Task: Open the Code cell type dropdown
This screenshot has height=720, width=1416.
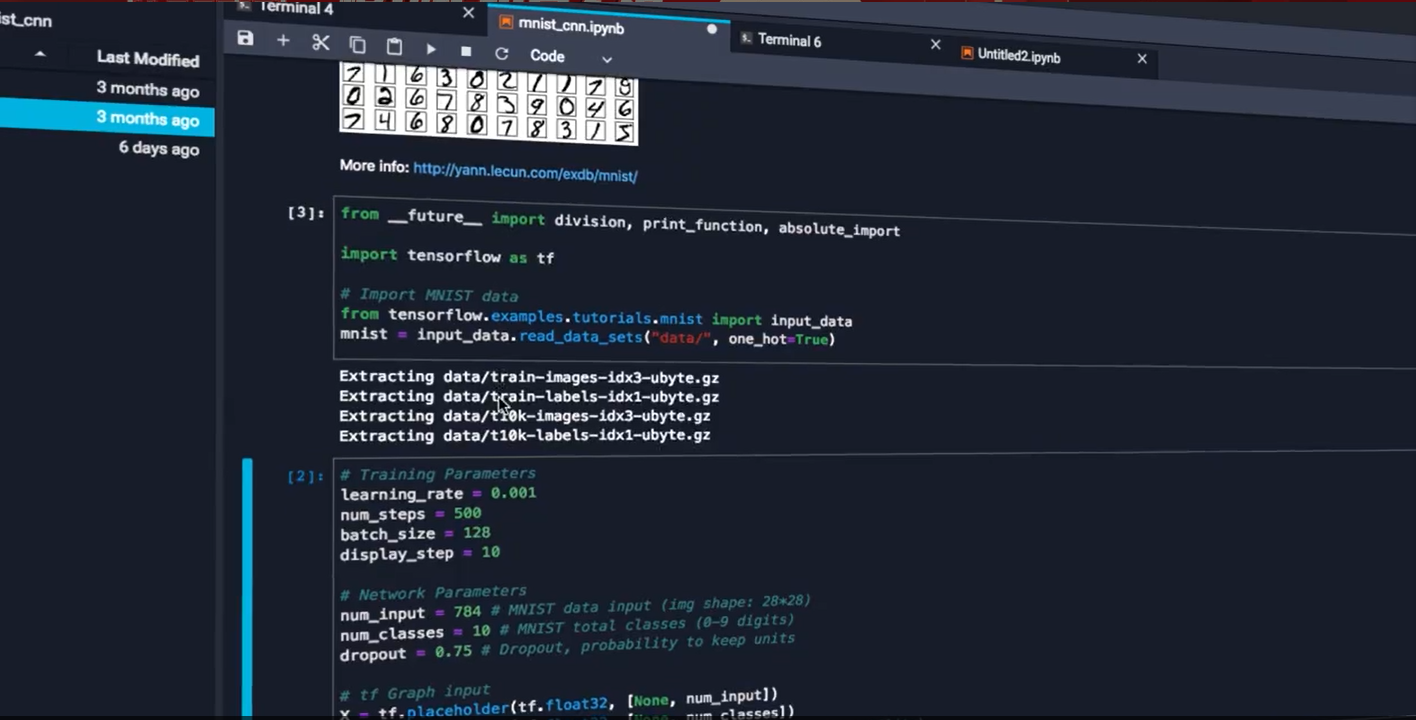Action: click(570, 57)
